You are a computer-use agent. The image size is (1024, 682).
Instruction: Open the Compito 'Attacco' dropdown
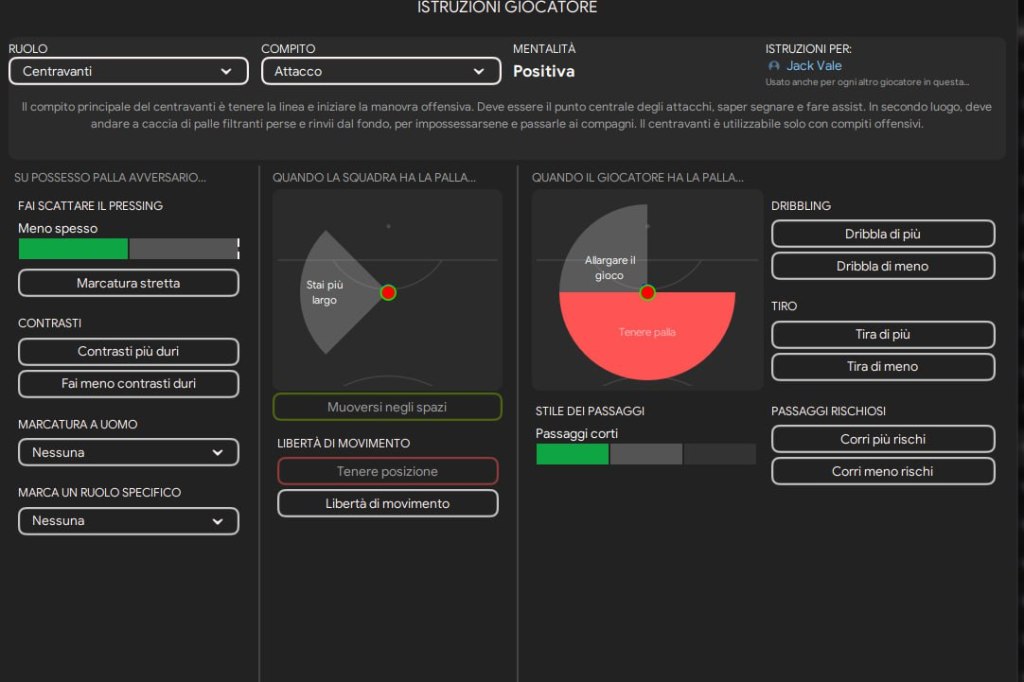click(x=381, y=71)
